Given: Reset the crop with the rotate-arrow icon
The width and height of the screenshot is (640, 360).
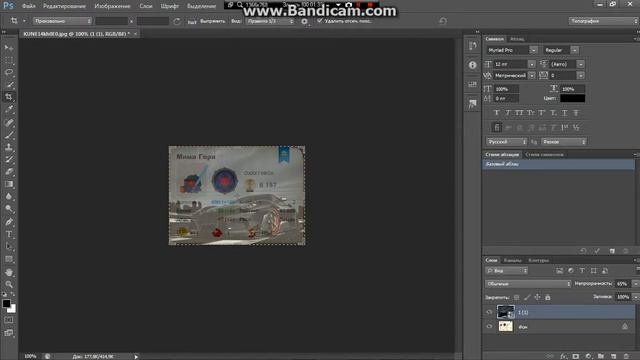Looking at the screenshot, I should point(443,21).
